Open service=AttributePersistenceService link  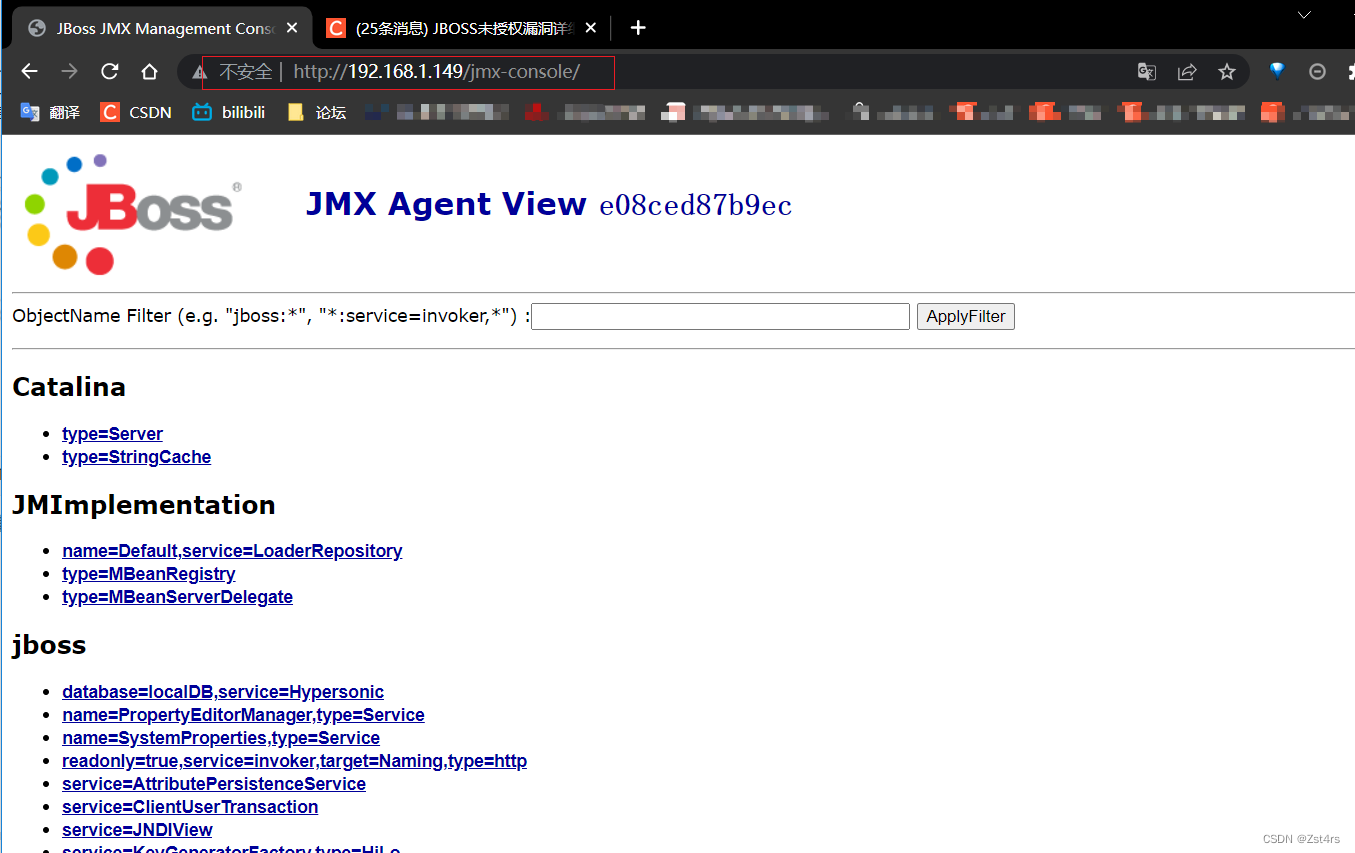click(x=214, y=784)
